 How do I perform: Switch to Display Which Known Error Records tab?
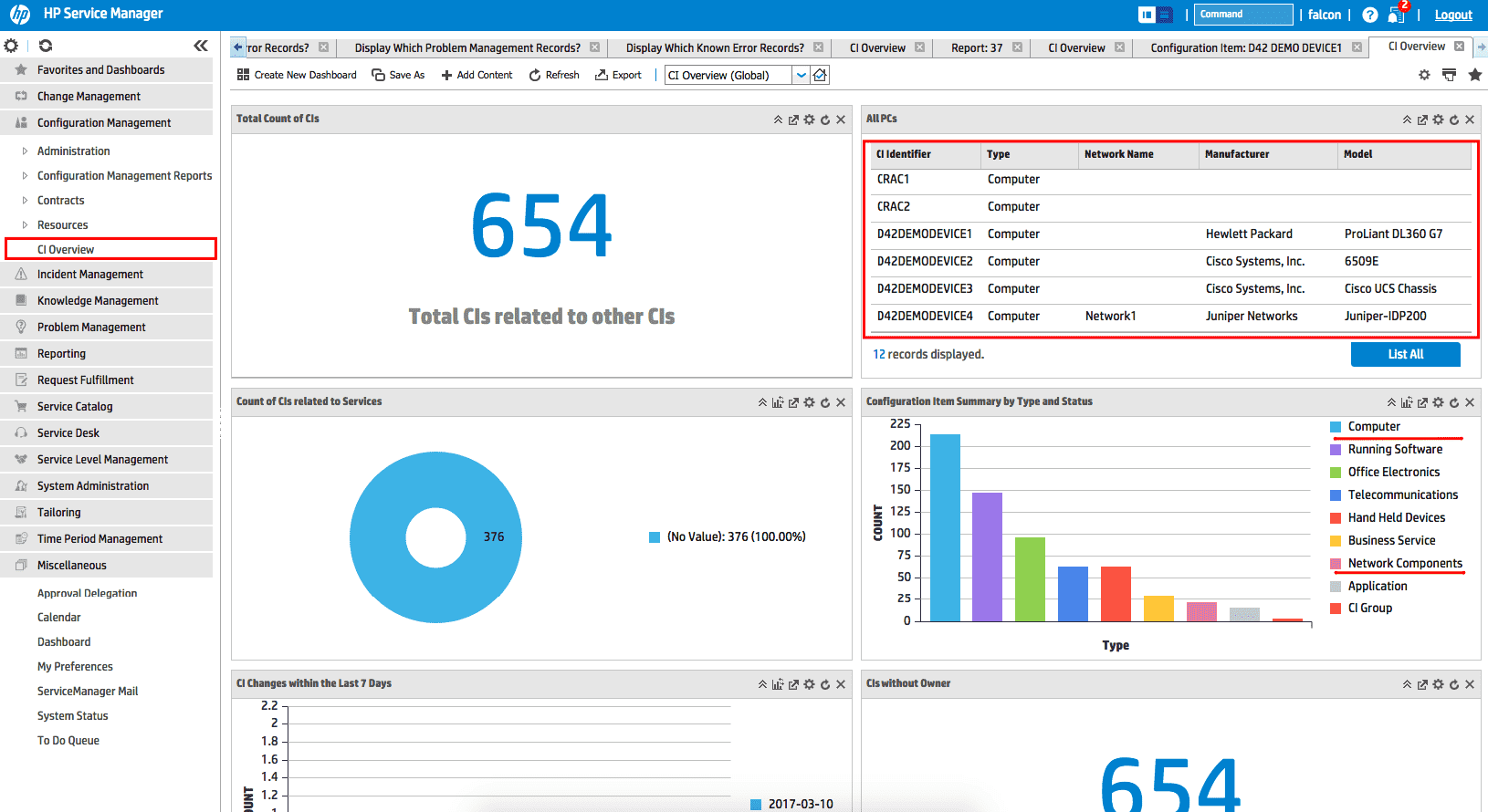pos(715,47)
